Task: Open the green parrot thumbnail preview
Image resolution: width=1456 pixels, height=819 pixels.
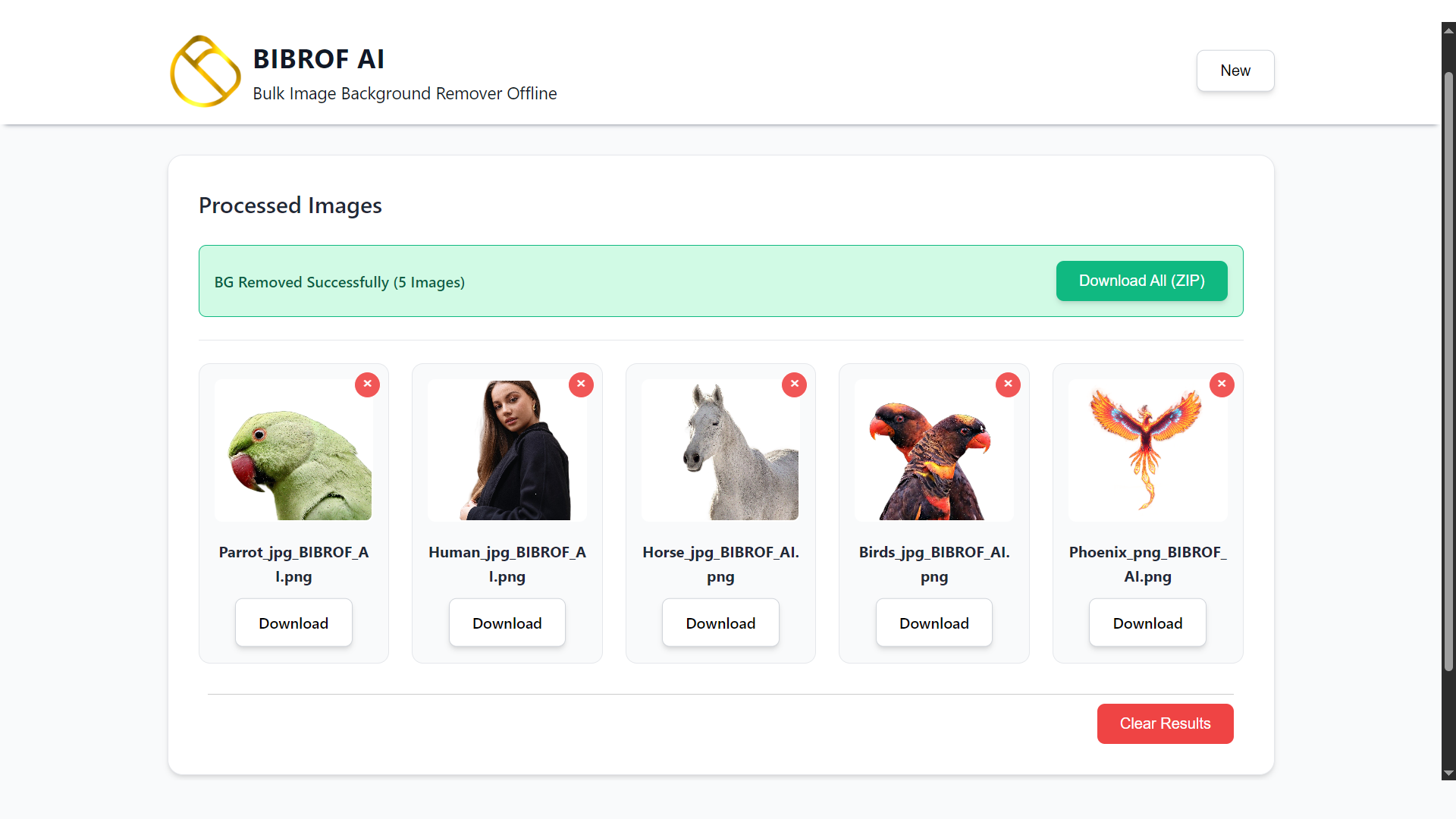Action: (x=293, y=450)
